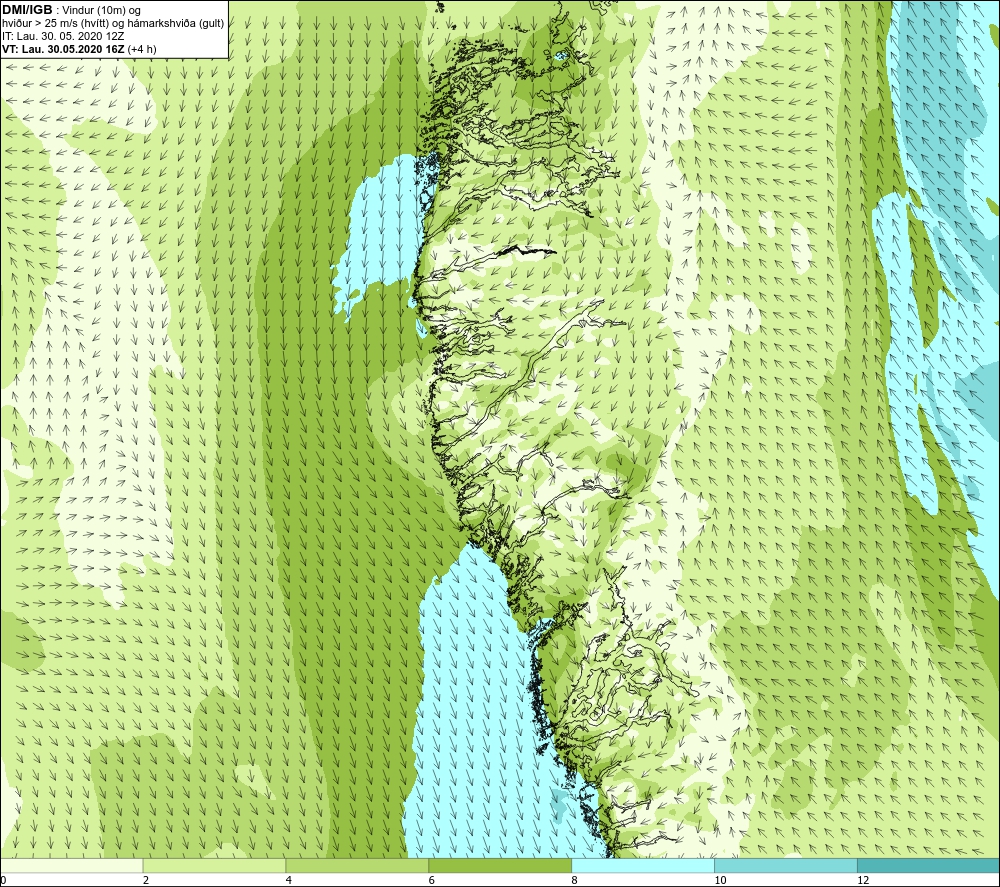Click the 2–4 light green scale segment
The width and height of the screenshot is (1000, 887).
click(214, 865)
